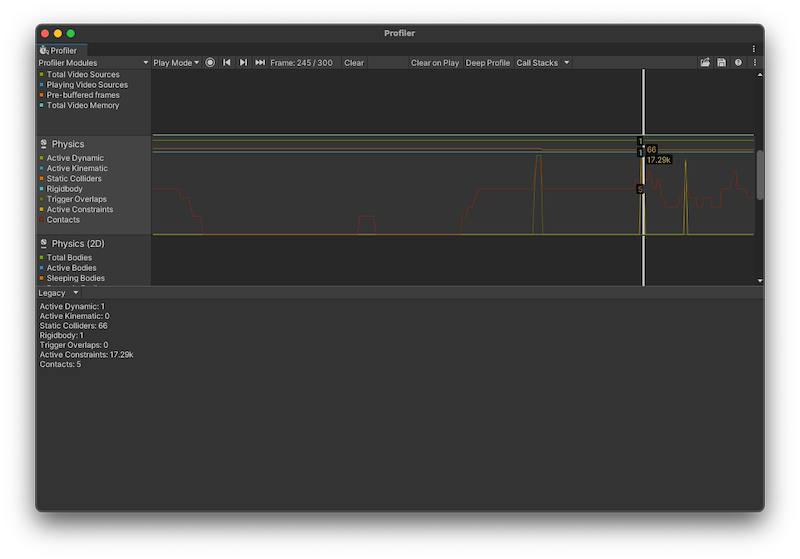Jump to the current last frame
The image size is (800, 559).
[260, 63]
